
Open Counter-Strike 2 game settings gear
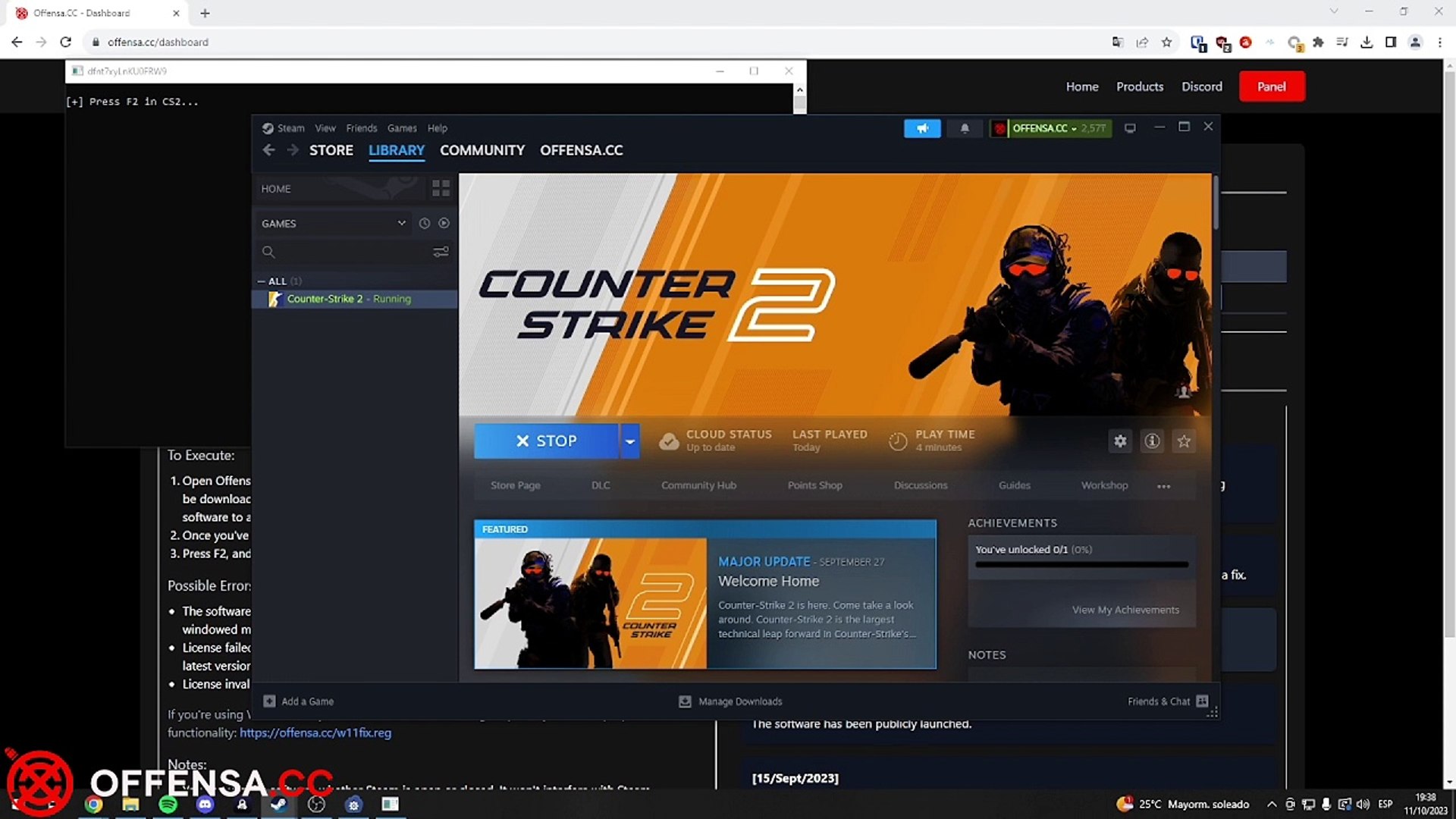(1120, 441)
